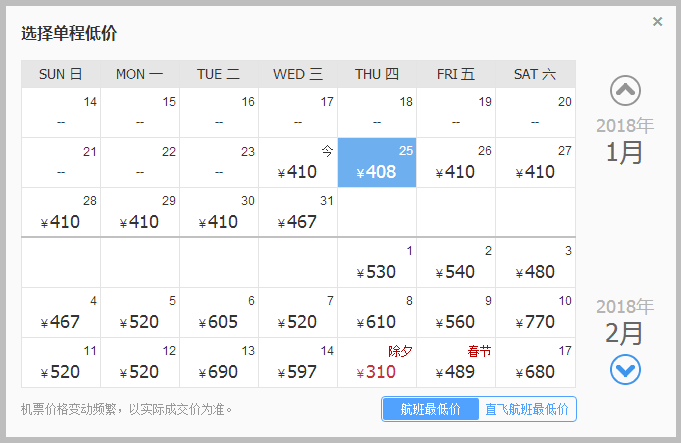The image size is (681, 443).
Task: Choose February 9 with ¥560 fare
Action: 456,312
